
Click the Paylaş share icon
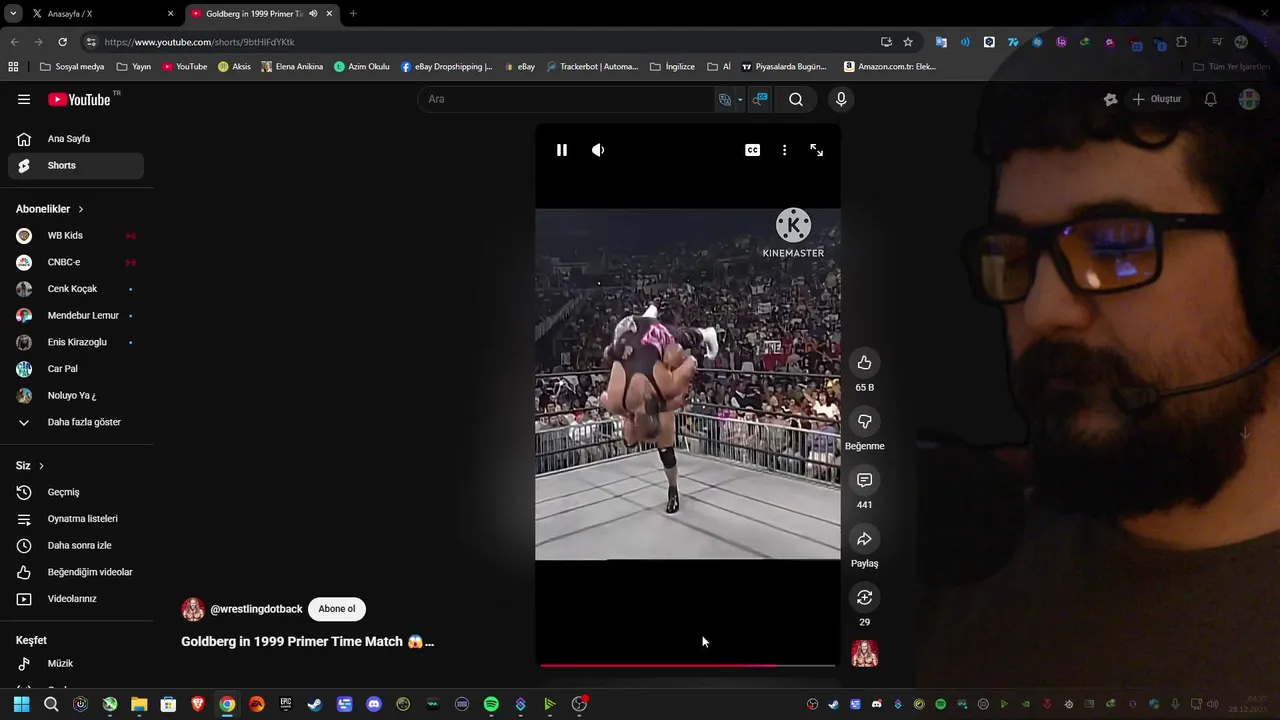865,539
